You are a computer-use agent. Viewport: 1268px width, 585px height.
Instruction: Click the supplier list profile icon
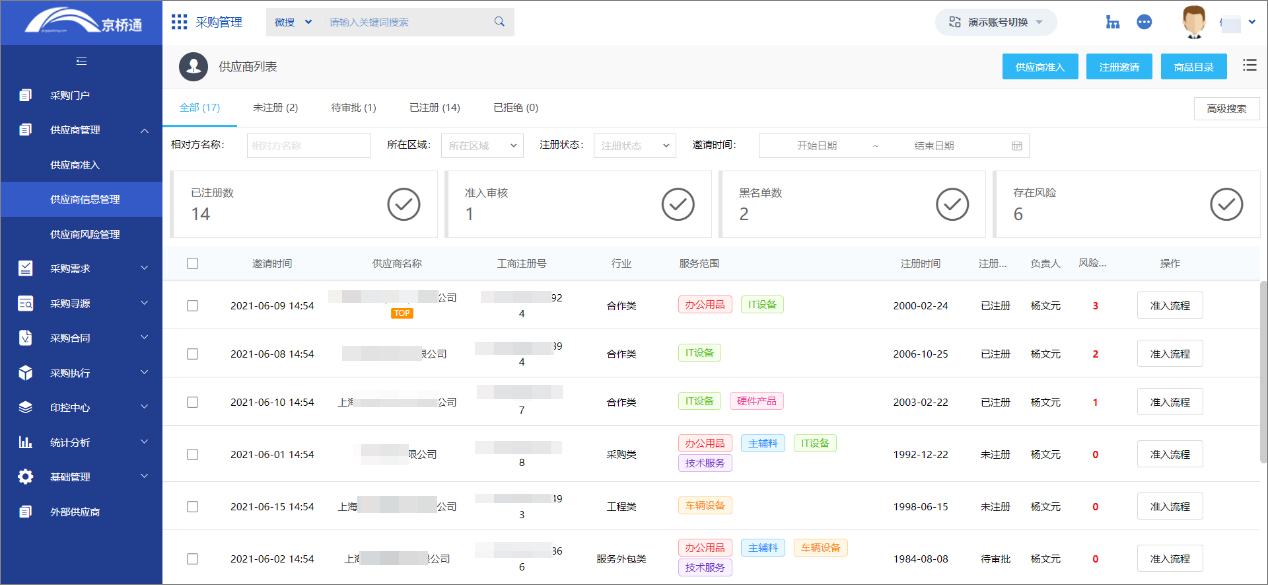click(193, 66)
